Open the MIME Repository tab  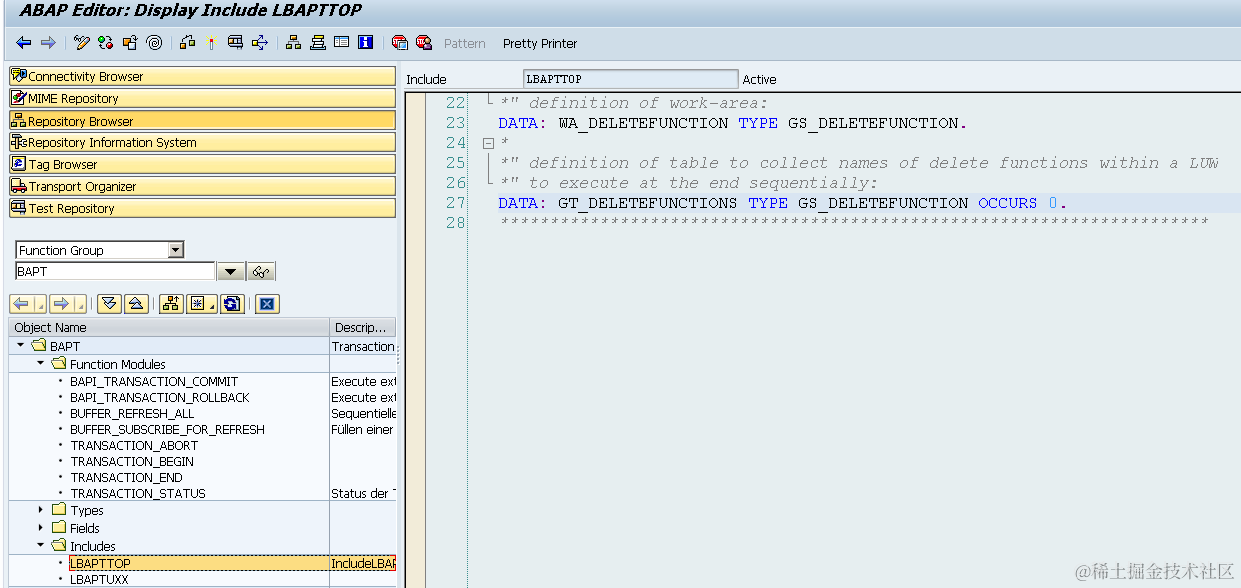[x=202, y=98]
